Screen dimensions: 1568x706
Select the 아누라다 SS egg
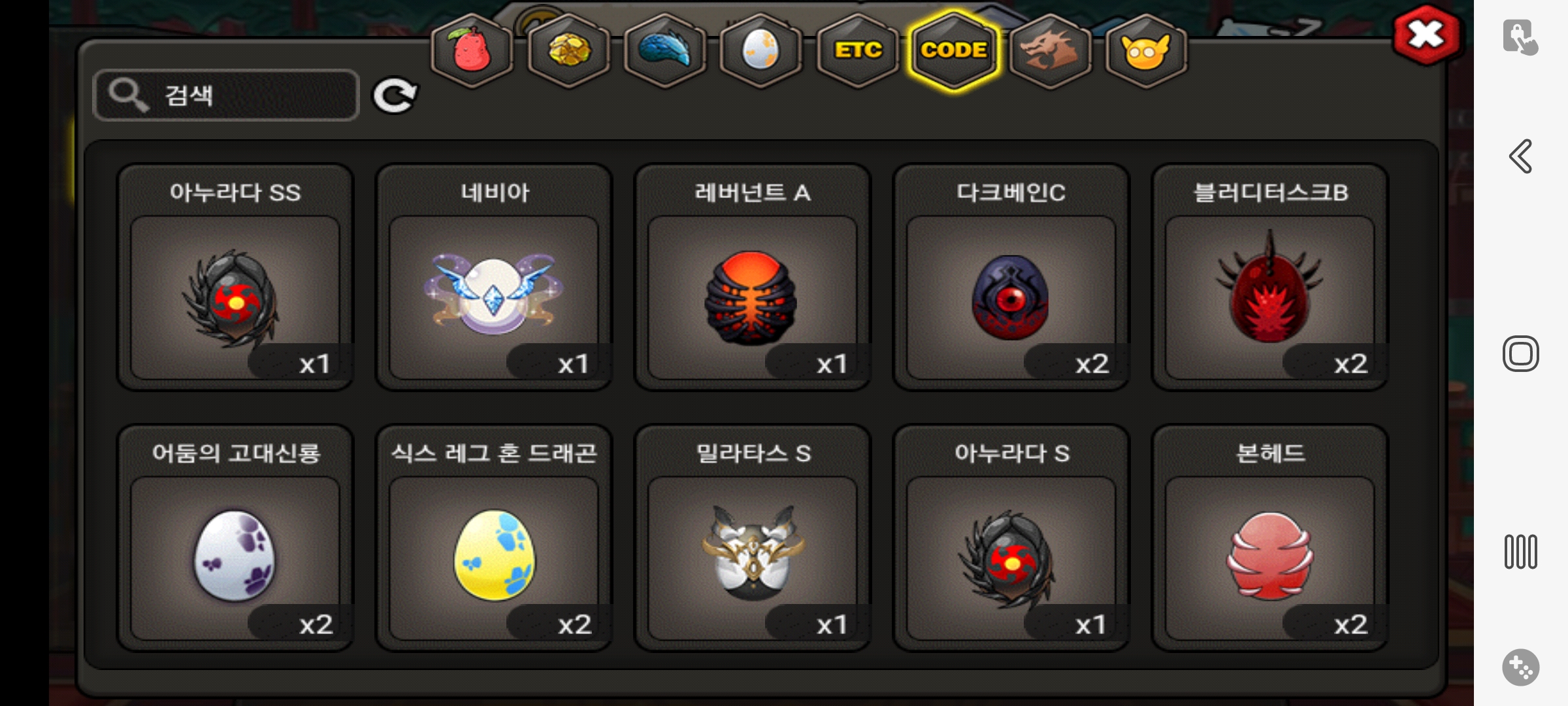(235, 277)
